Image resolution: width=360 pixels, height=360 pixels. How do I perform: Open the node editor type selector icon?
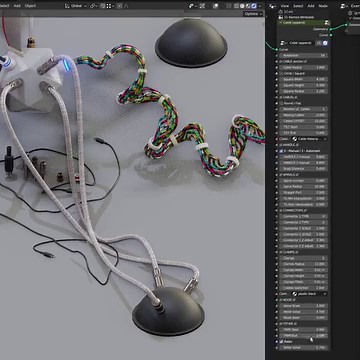coord(272,6)
